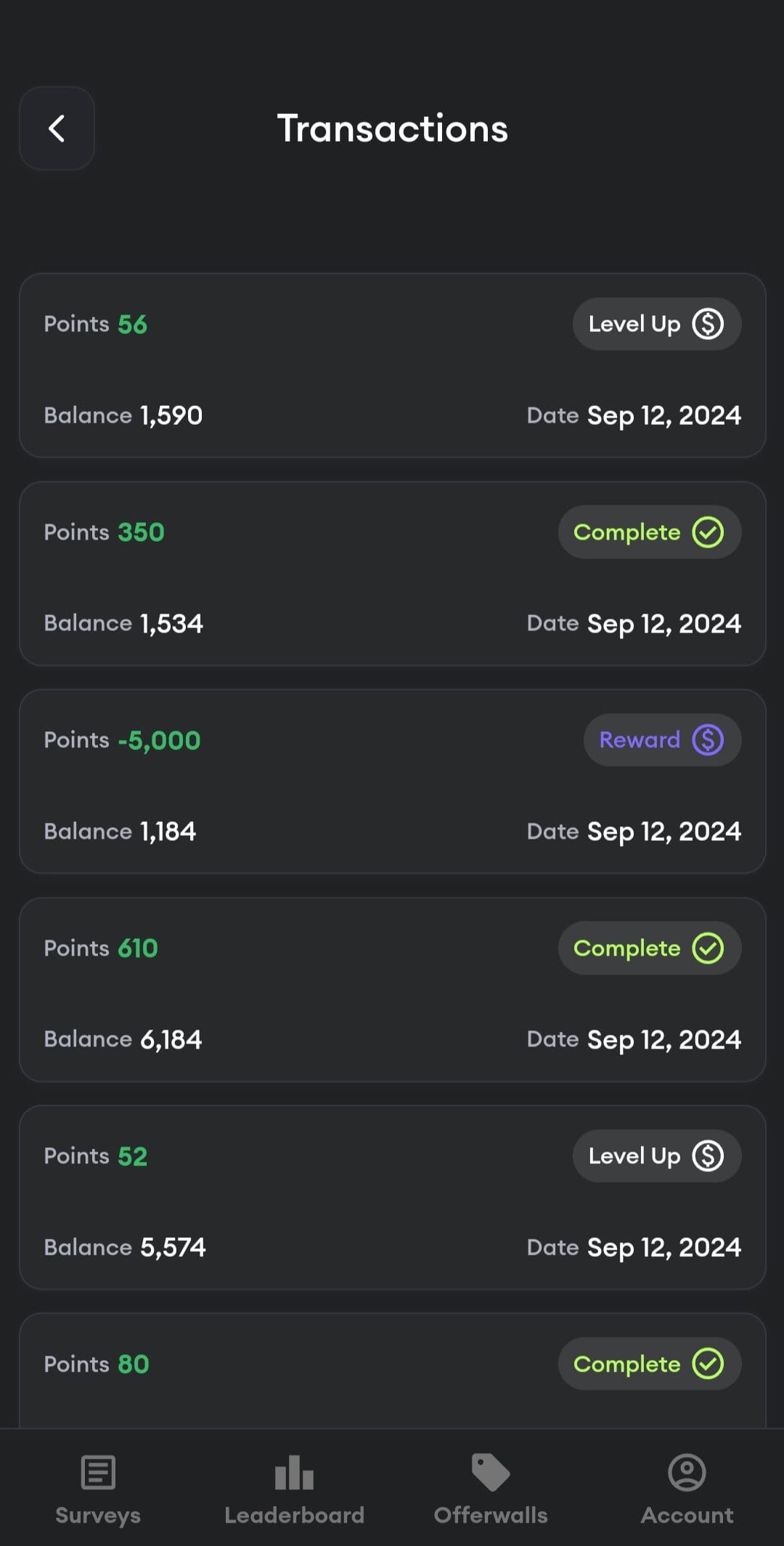
Task: Open the Surveys tab icon
Action: (98, 1473)
